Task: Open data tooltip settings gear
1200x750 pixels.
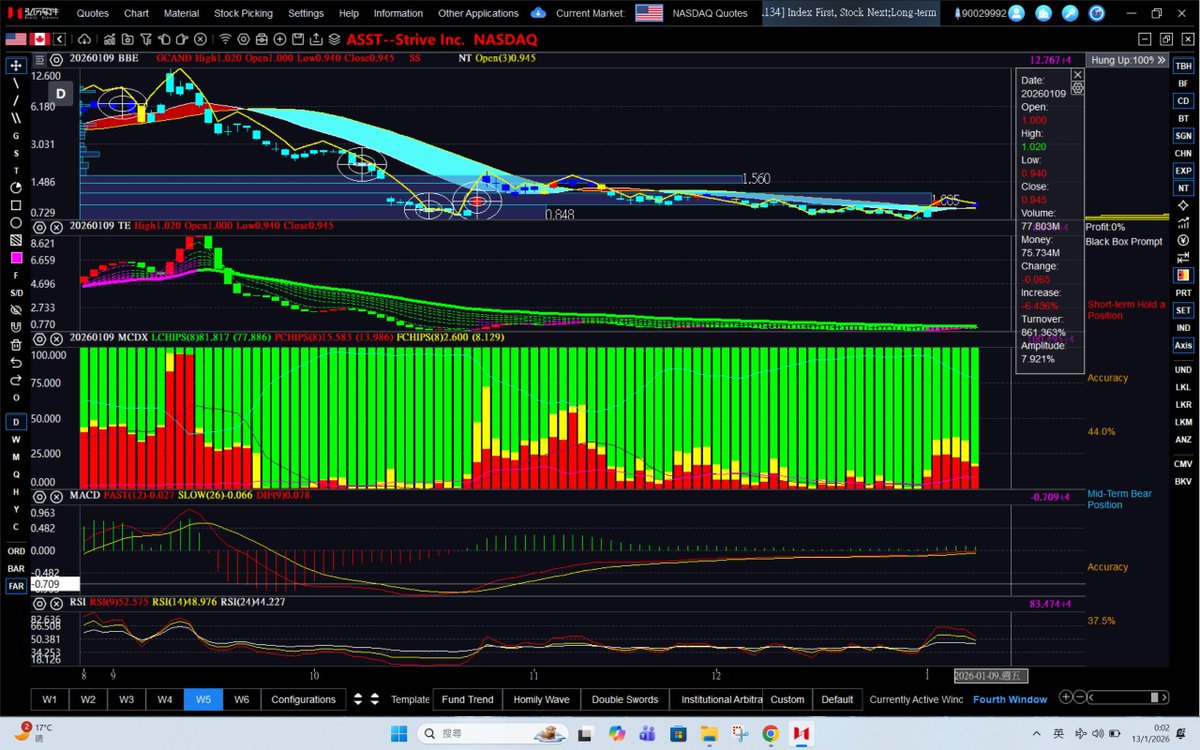Action: pyautogui.click(x=1077, y=88)
